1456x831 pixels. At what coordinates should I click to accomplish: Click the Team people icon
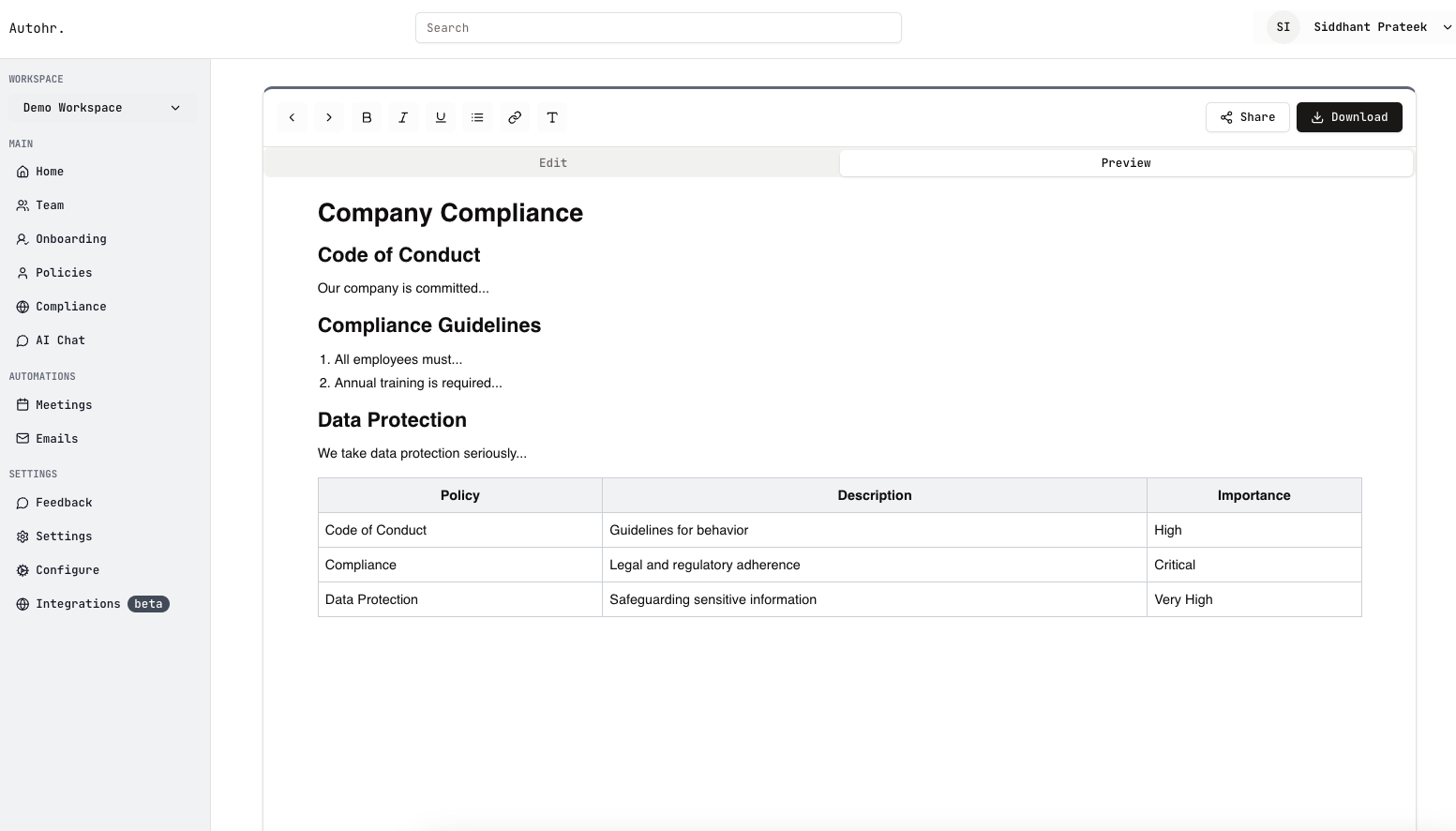[x=23, y=205]
